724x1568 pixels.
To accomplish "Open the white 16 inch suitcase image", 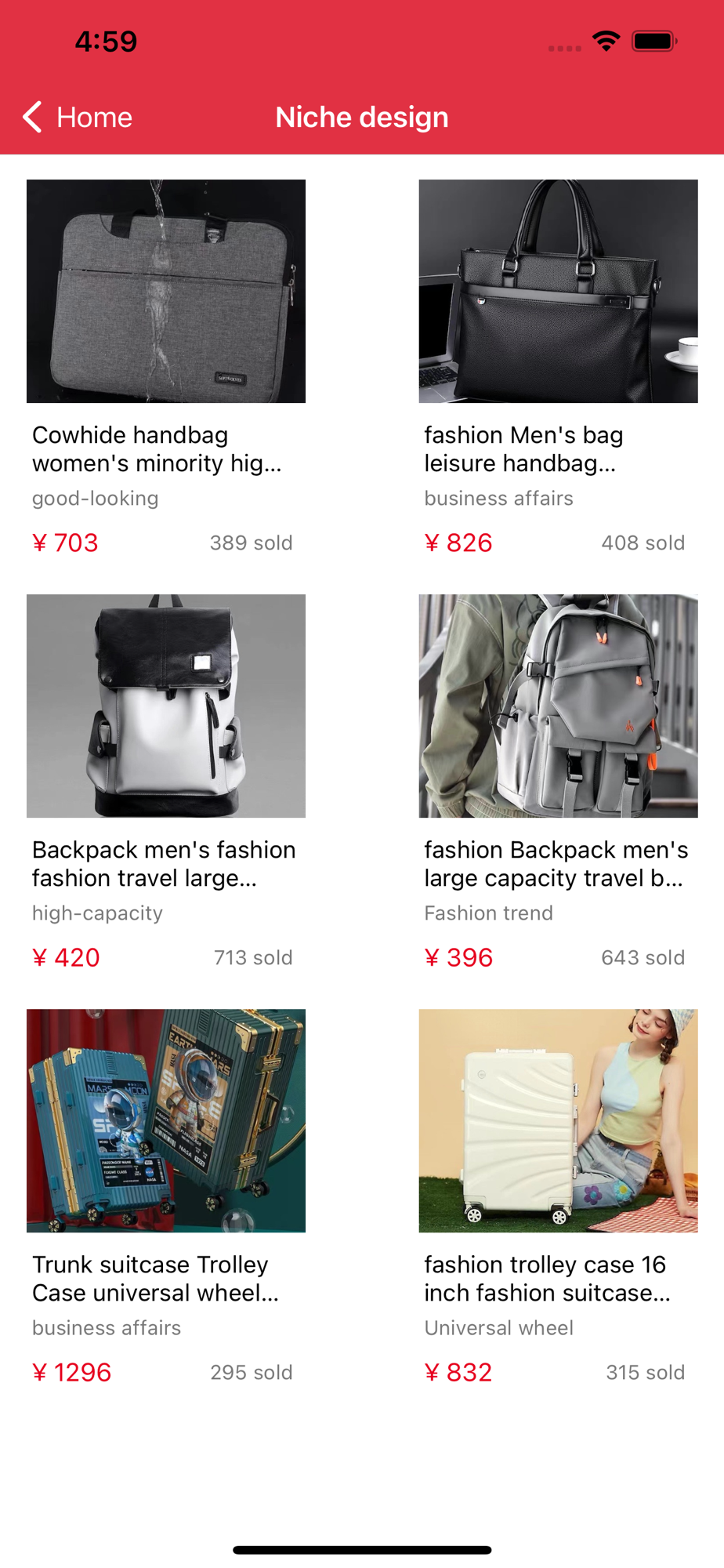I will pyautogui.click(x=558, y=1120).
